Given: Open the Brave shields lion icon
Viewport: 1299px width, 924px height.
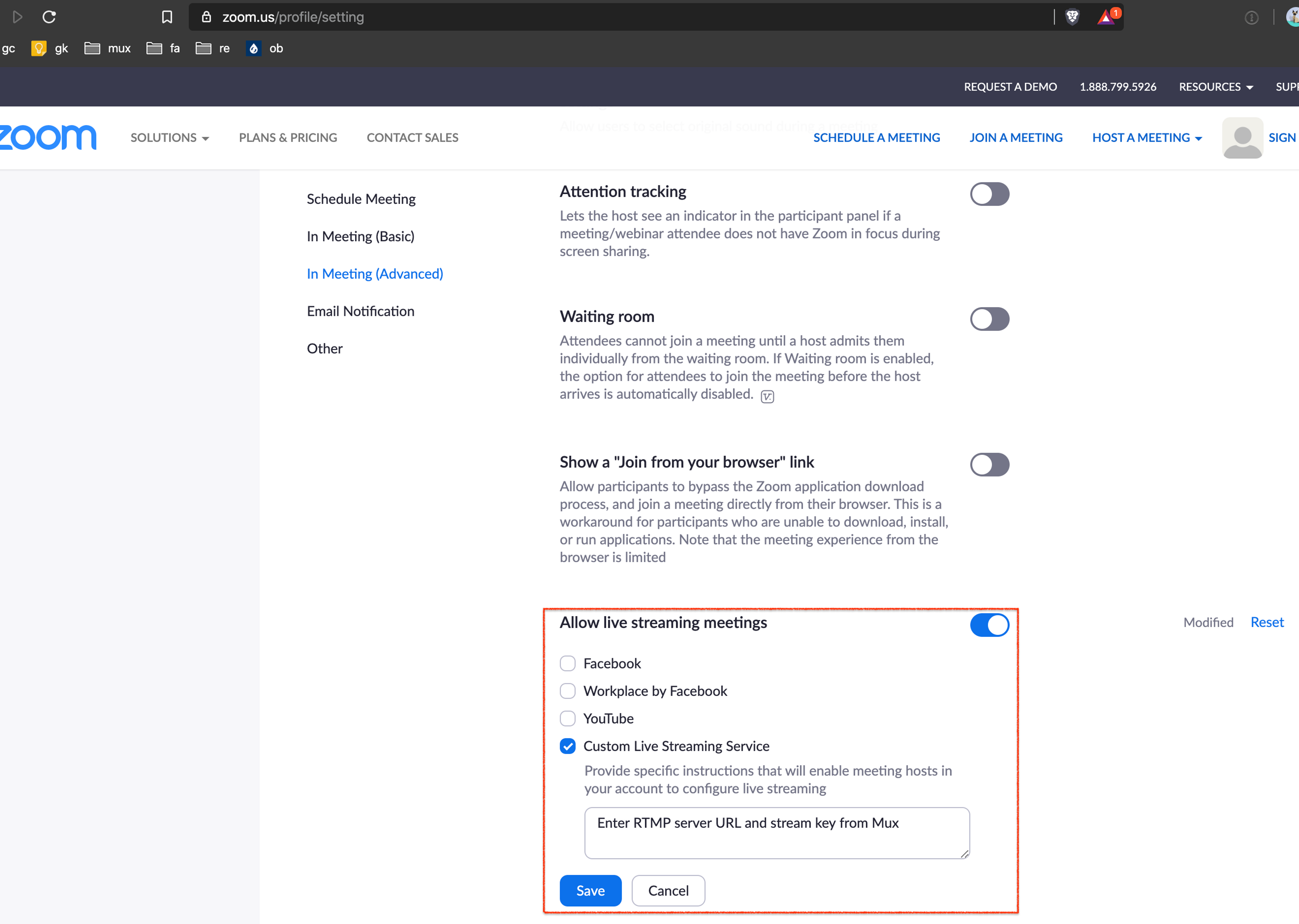Looking at the screenshot, I should tap(1072, 17).
